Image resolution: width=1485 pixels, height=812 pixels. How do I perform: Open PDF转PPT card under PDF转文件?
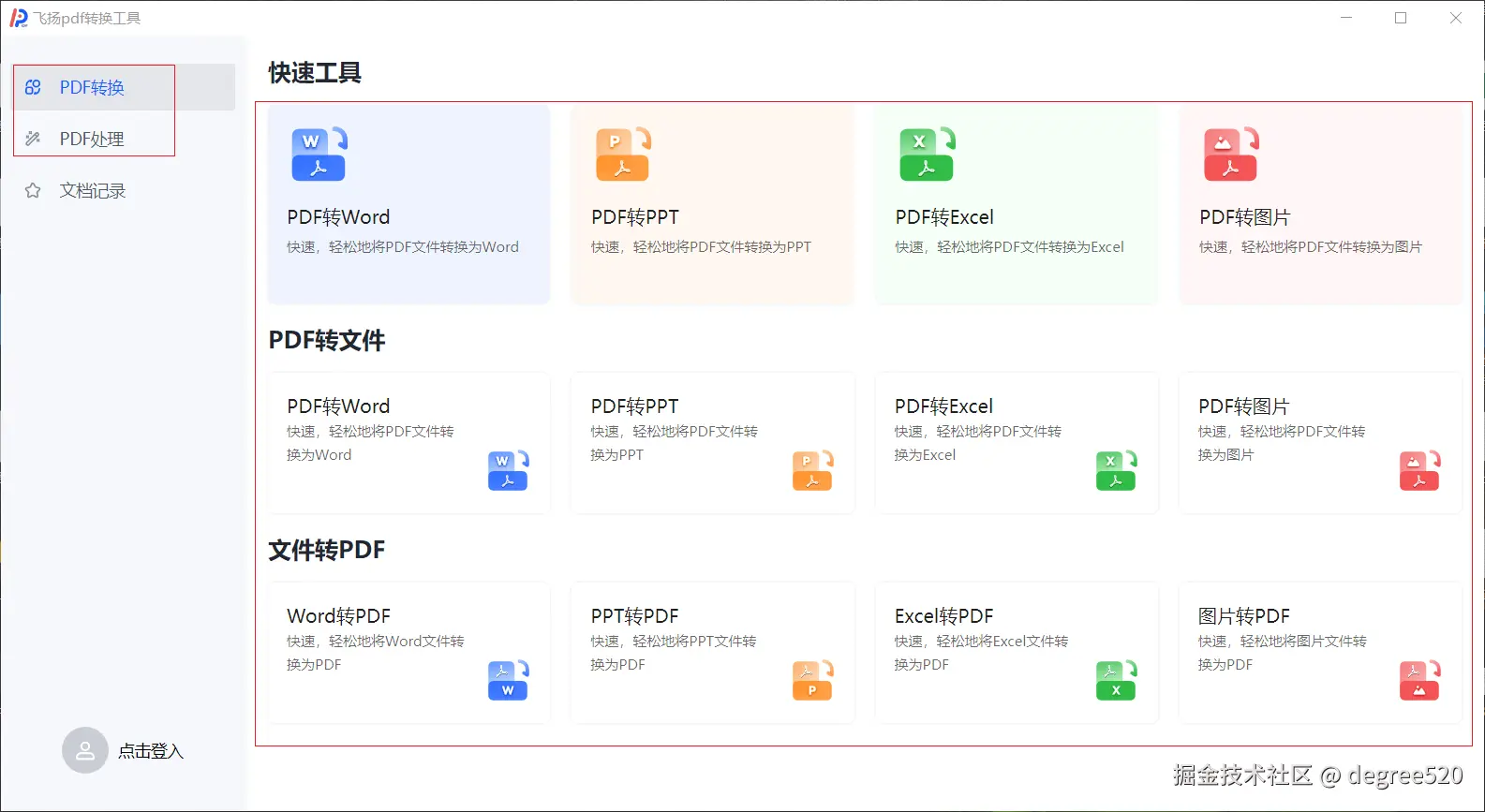tap(712, 443)
